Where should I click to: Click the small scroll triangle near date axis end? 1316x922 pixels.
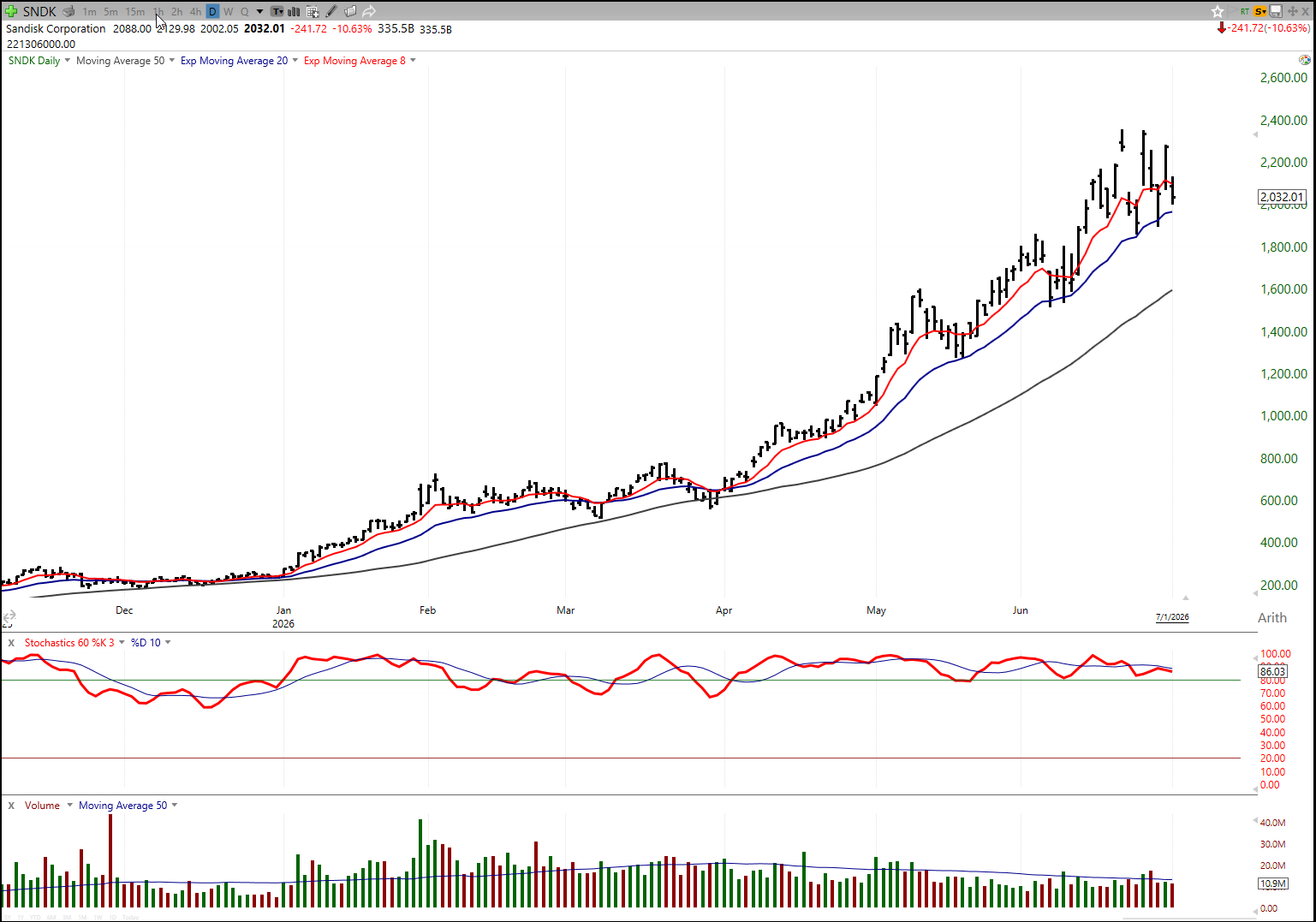pyautogui.click(x=1186, y=598)
